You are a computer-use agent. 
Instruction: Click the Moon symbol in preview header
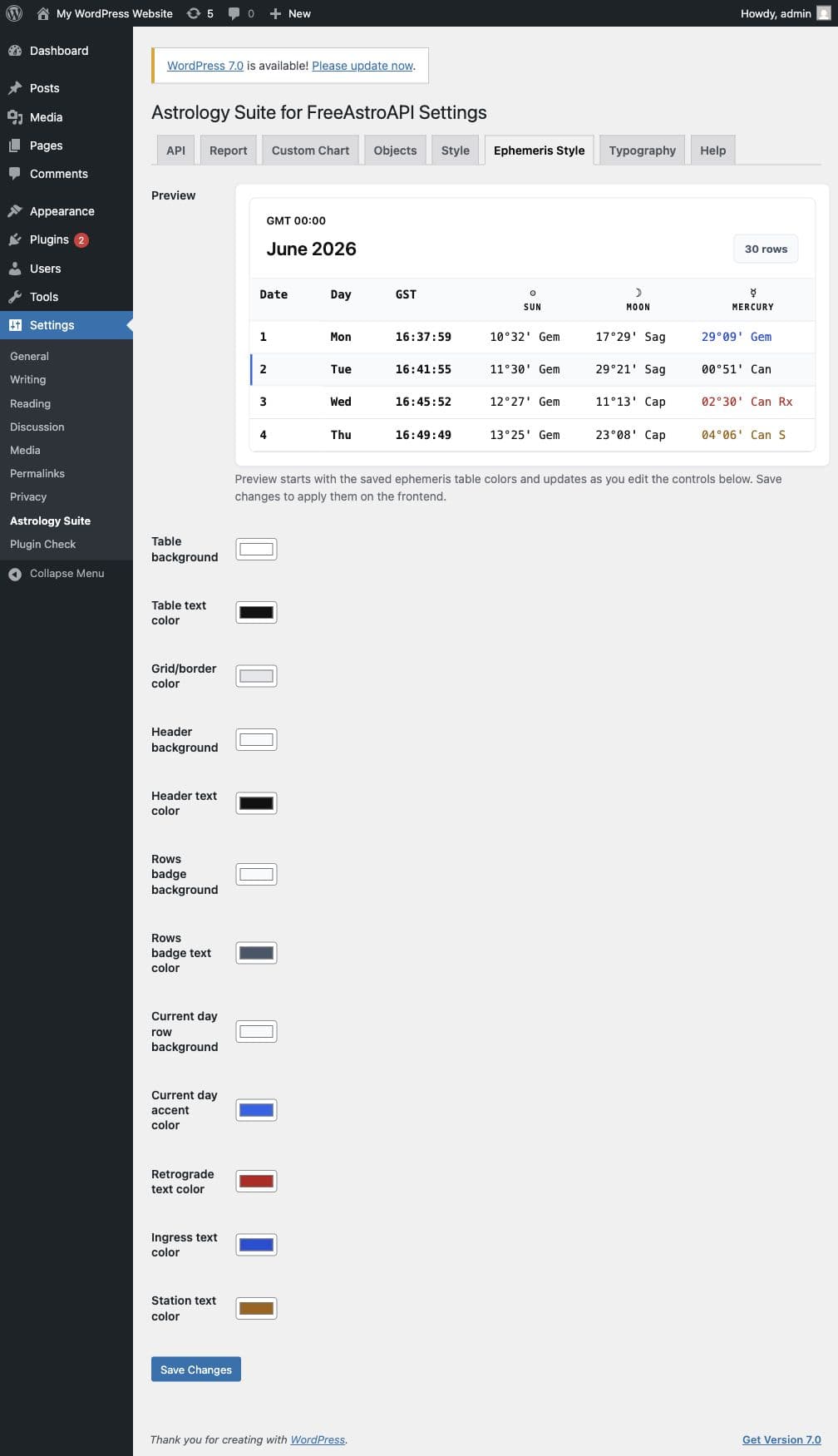point(638,293)
